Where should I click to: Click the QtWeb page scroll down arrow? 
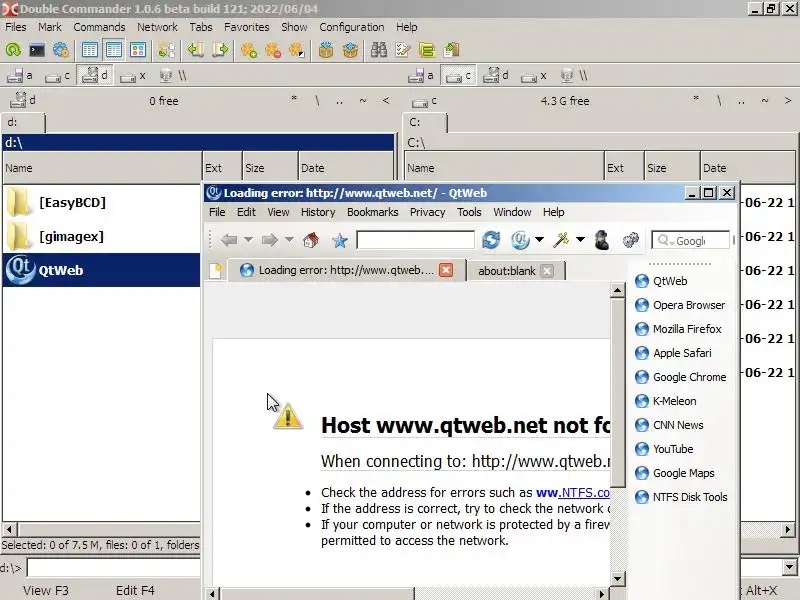(x=617, y=578)
